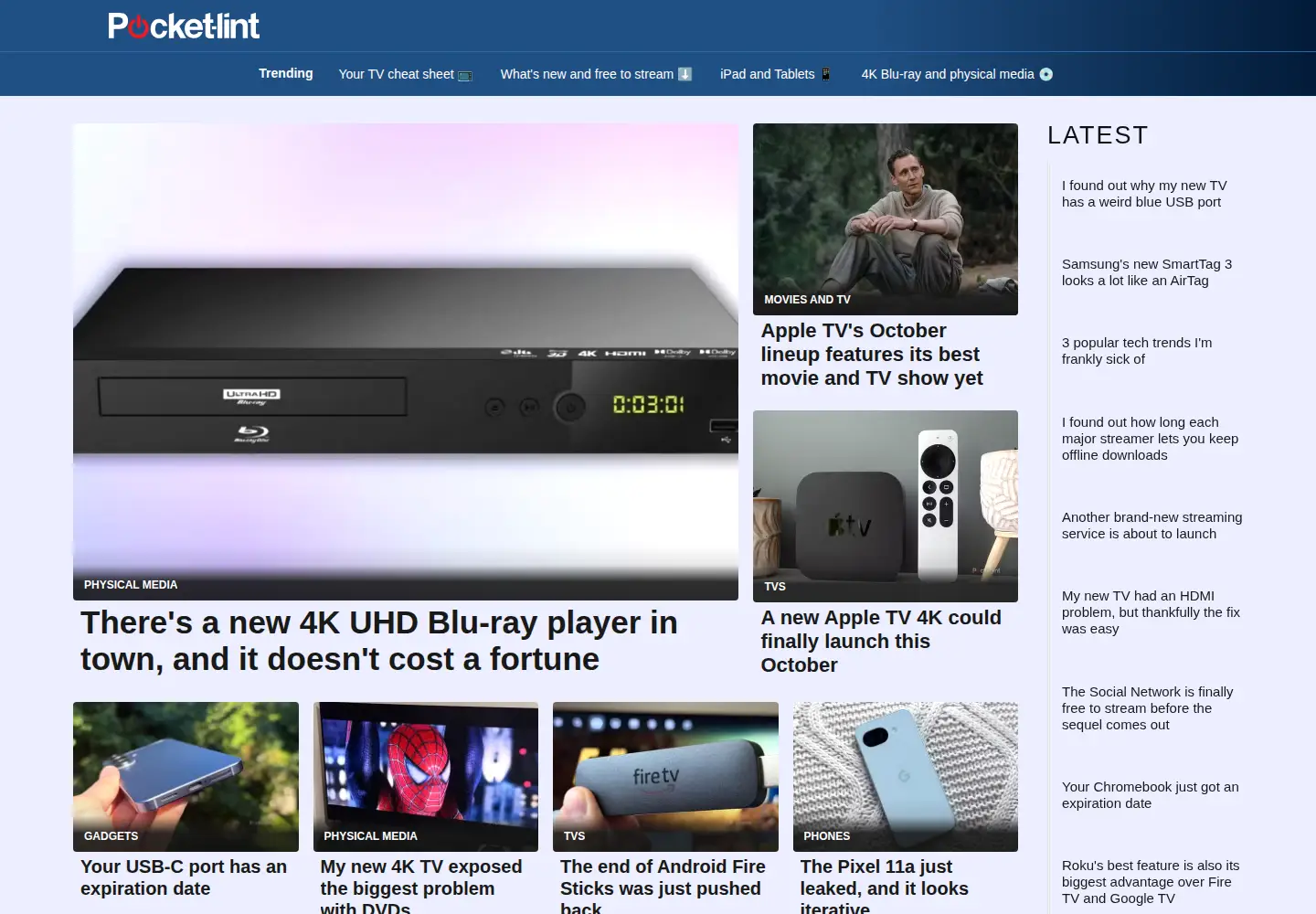Open weird blue USB port article
The image size is (1316, 914).
pyautogui.click(x=1144, y=194)
